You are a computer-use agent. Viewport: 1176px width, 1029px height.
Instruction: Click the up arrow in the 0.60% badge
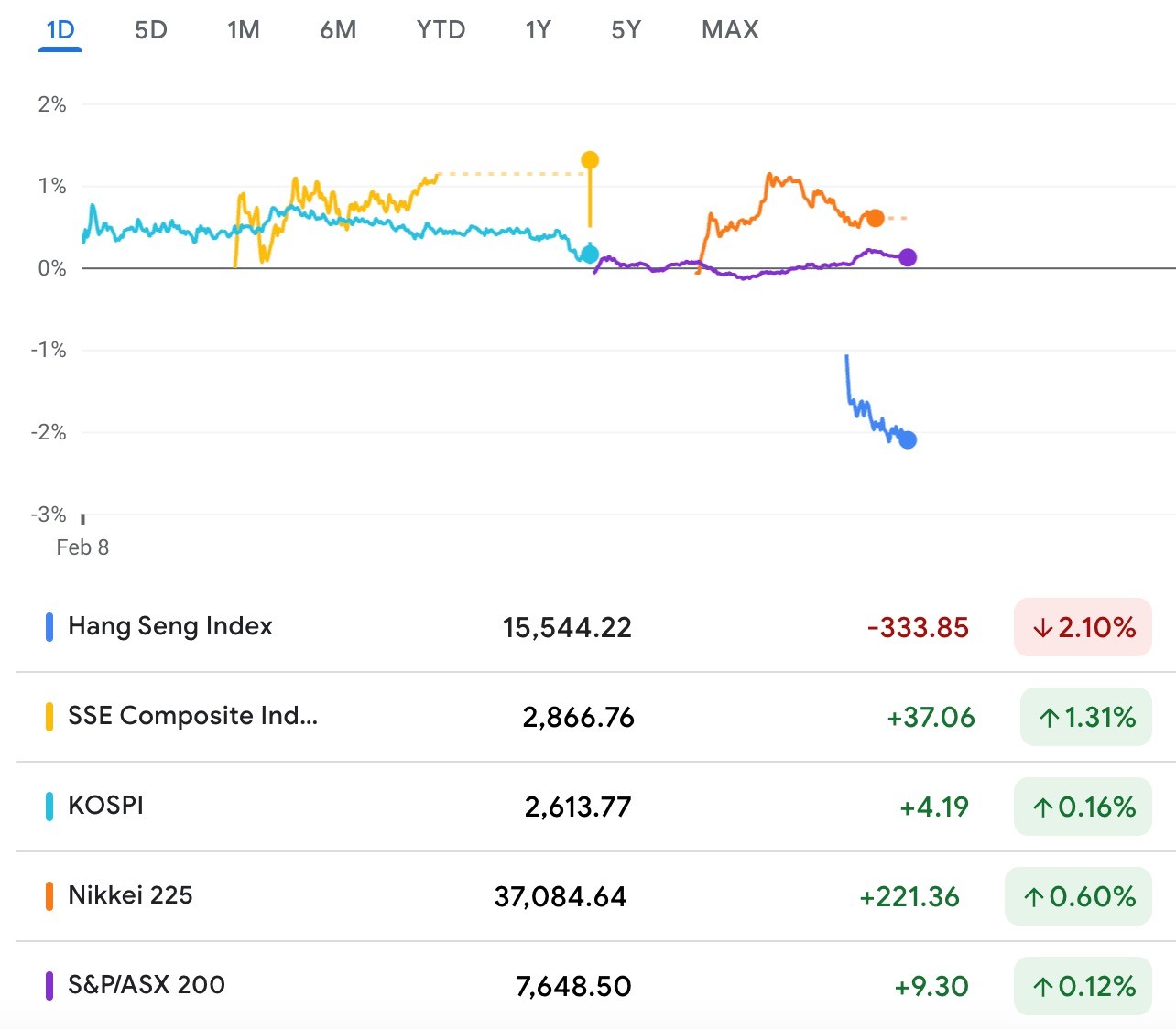[1034, 897]
